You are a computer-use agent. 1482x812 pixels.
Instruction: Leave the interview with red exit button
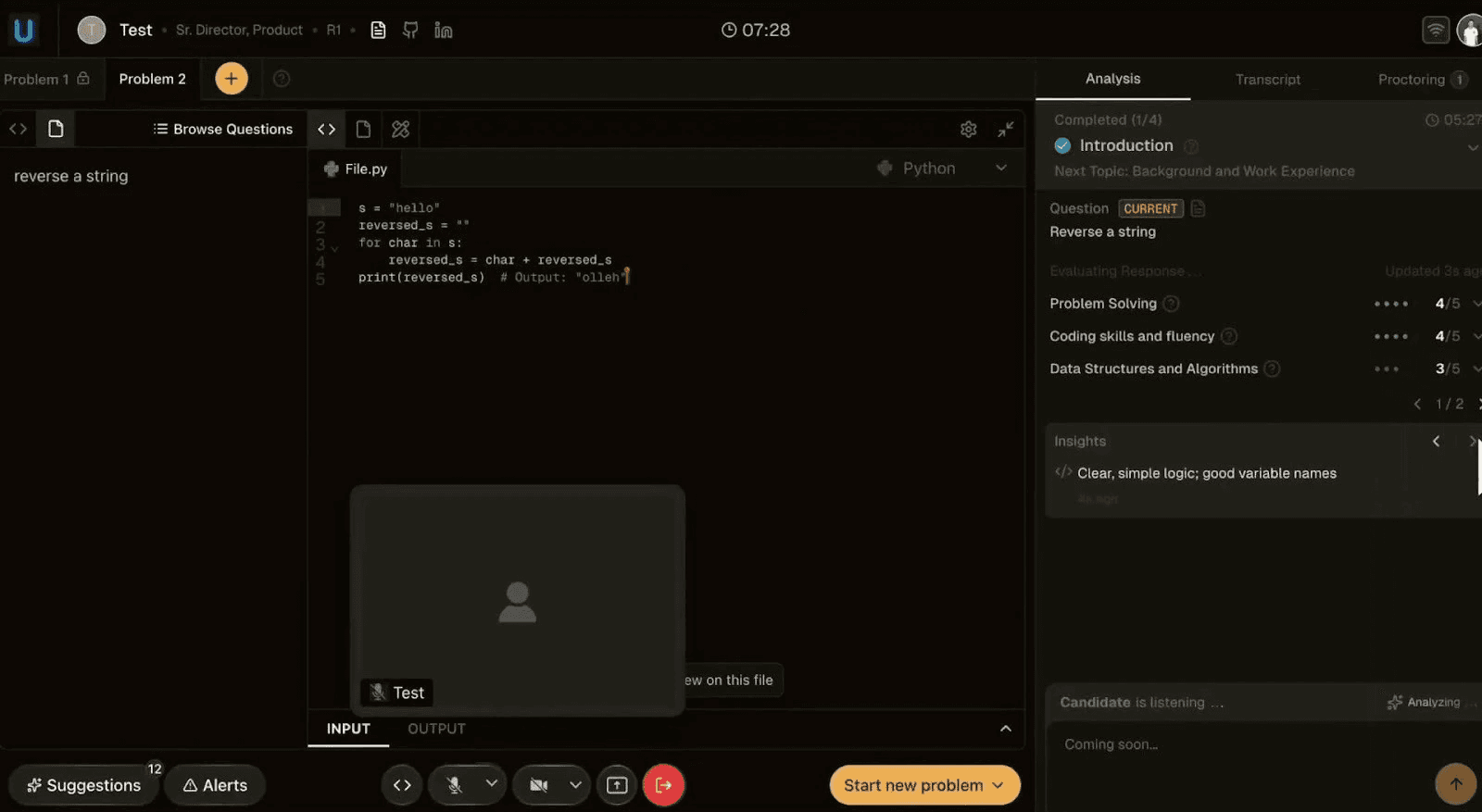click(663, 785)
